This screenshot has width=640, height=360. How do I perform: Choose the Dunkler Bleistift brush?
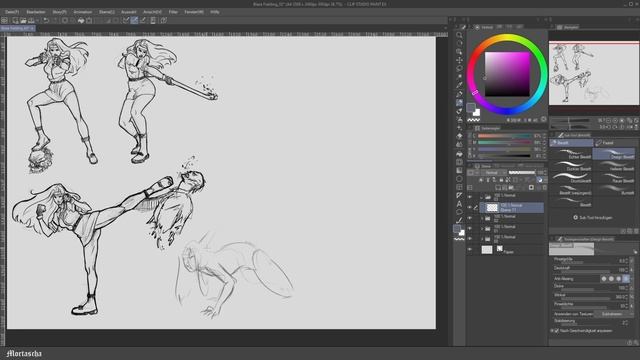pos(571,166)
